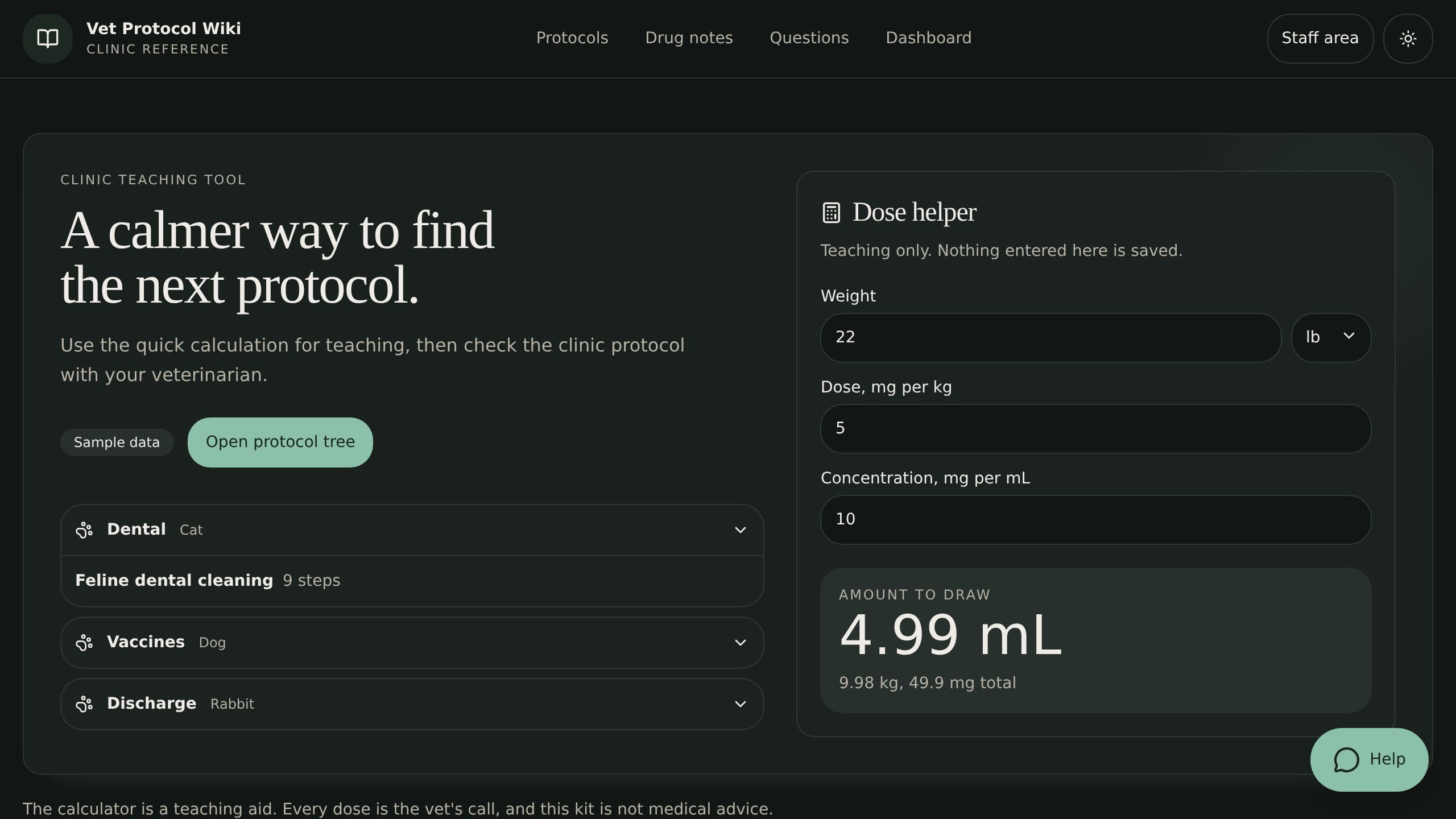Screen dimensions: 1456x819
Task: Open the lb weight unit dropdown
Action: [1331, 337]
